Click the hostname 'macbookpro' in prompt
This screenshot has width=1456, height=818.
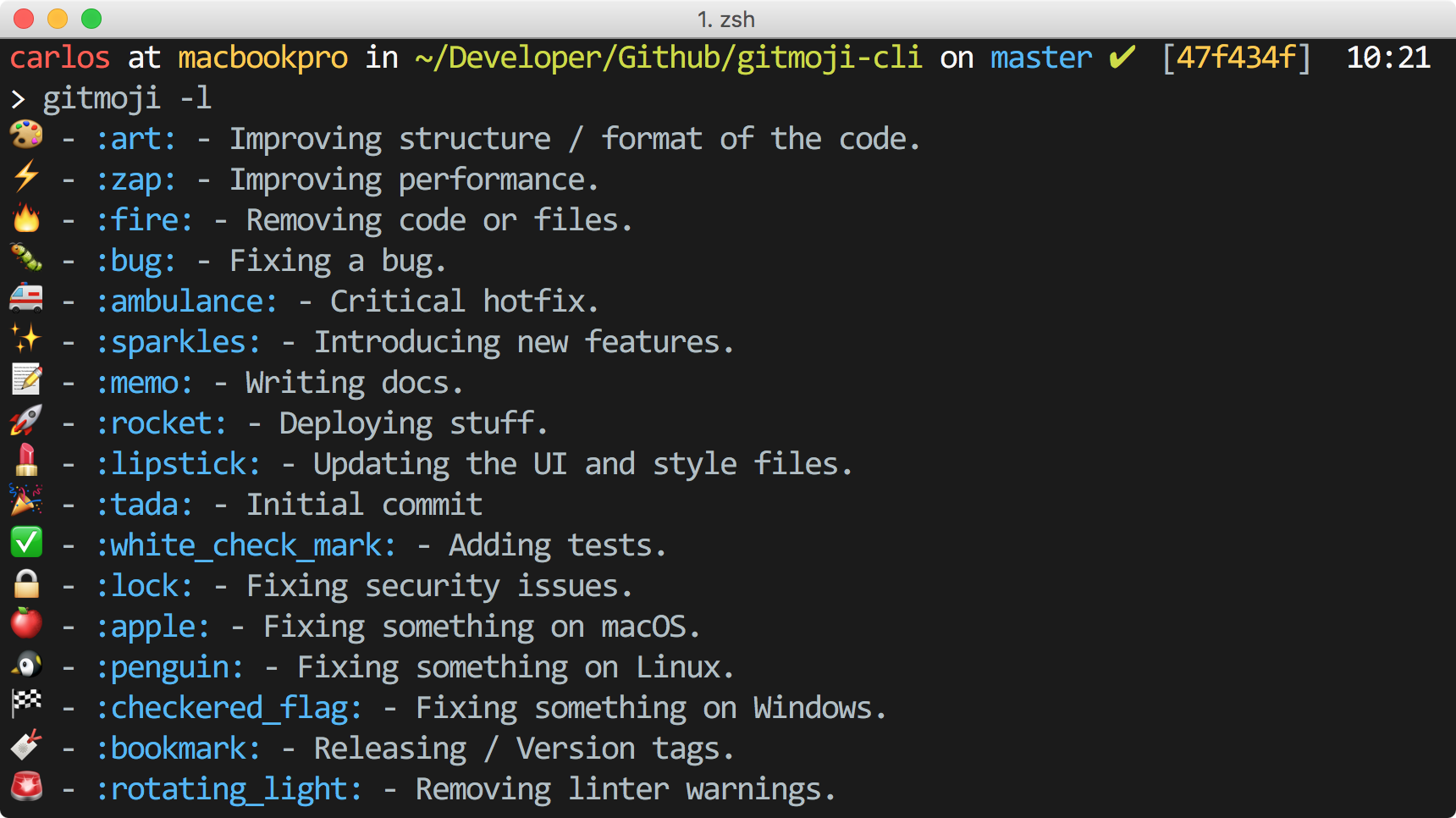pyautogui.click(x=262, y=58)
